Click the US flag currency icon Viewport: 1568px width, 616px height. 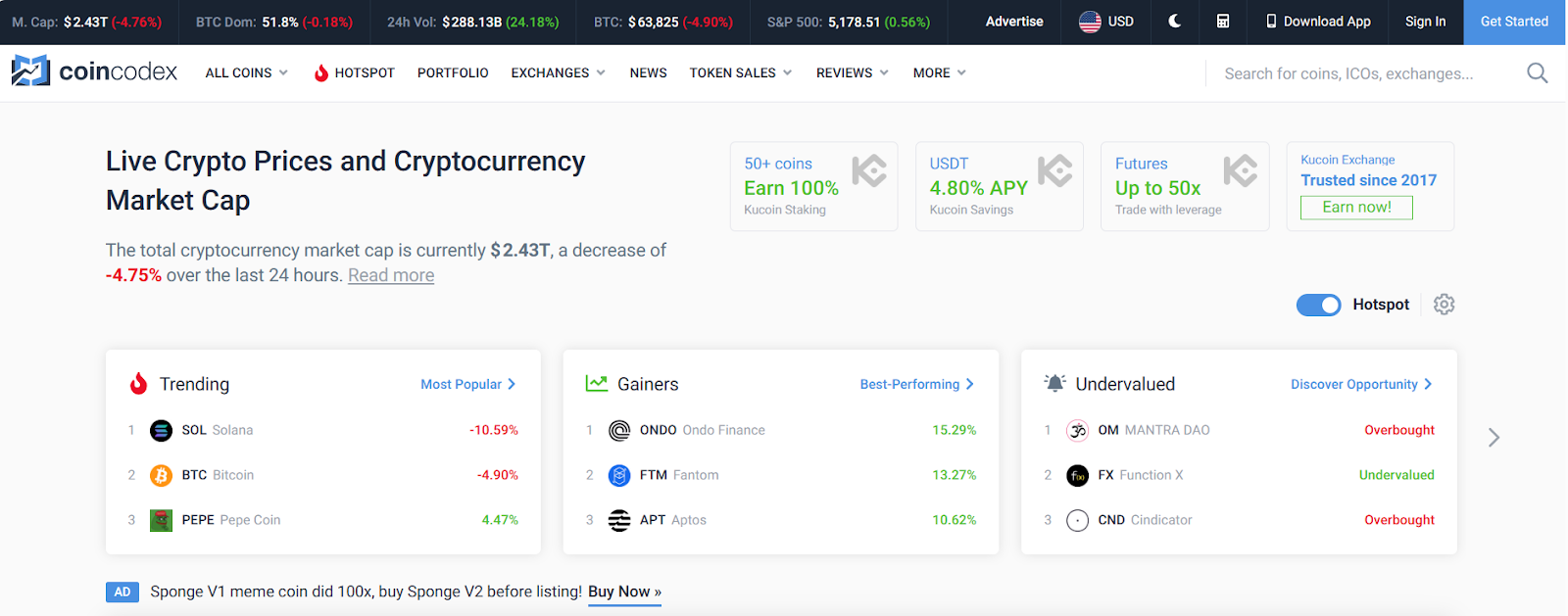pos(1090,22)
